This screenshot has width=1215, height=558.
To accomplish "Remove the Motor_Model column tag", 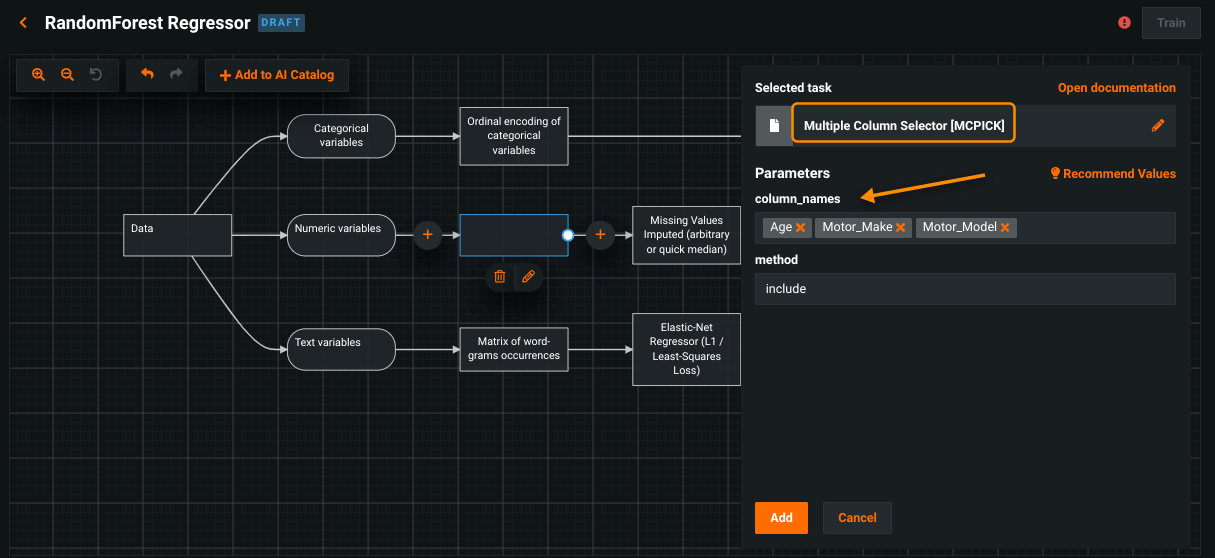I will [x=1005, y=228].
